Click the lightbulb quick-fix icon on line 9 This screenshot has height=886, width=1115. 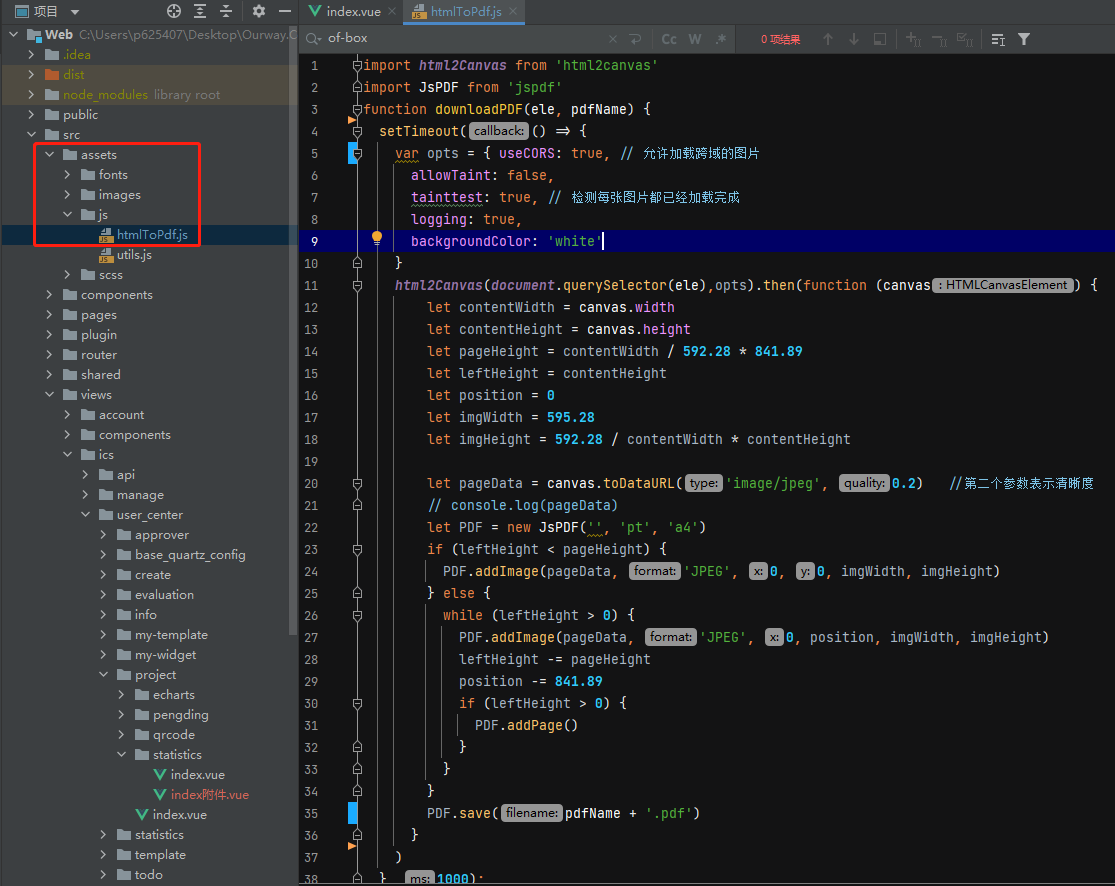click(x=377, y=238)
